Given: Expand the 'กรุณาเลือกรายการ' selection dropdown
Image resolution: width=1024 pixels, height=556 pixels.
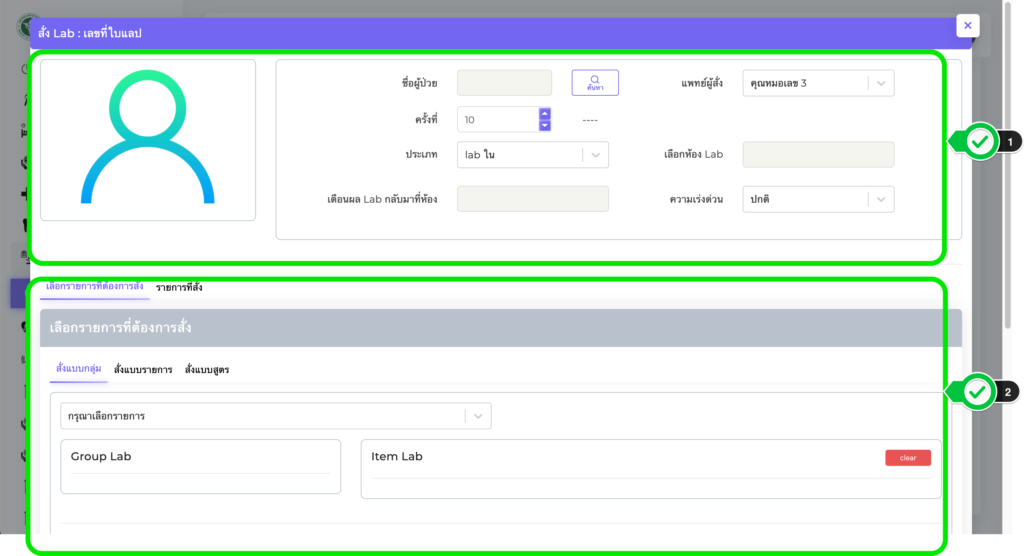Looking at the screenshot, I should (478, 415).
